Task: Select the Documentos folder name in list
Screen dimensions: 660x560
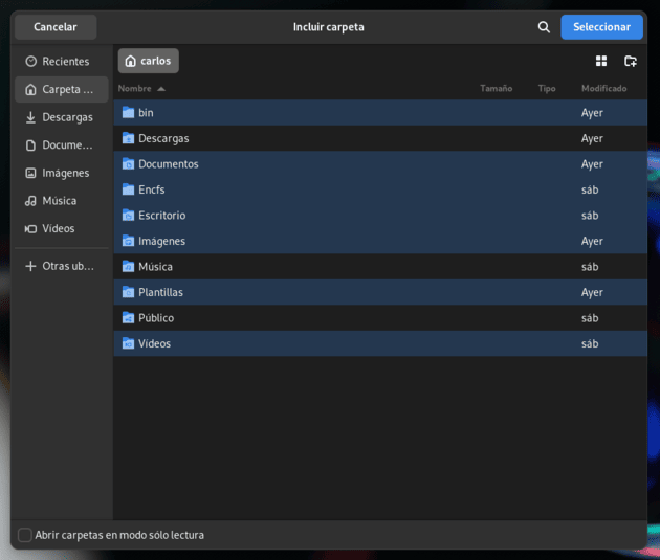Action: [x=168, y=164]
